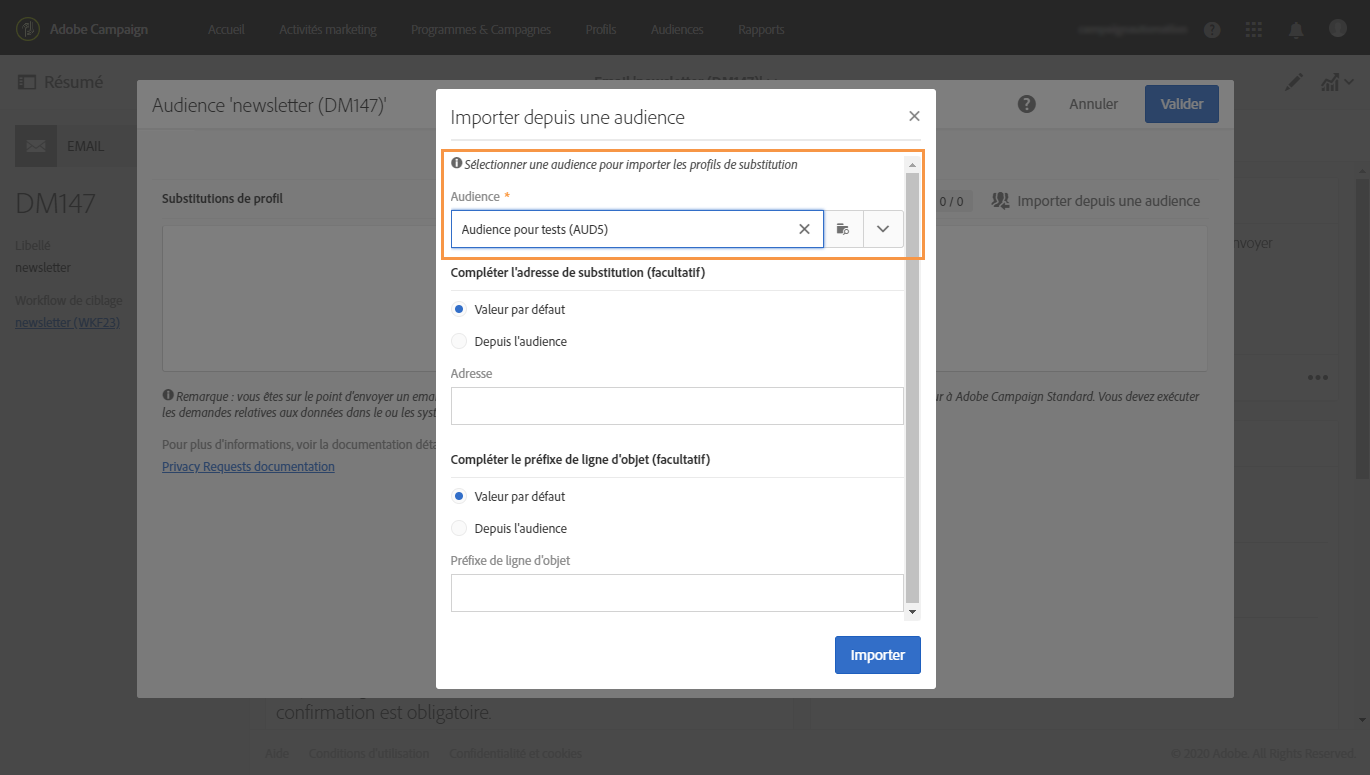This screenshot has width=1370, height=775.
Task: Click the user profile avatar
Action: coord(1339,30)
